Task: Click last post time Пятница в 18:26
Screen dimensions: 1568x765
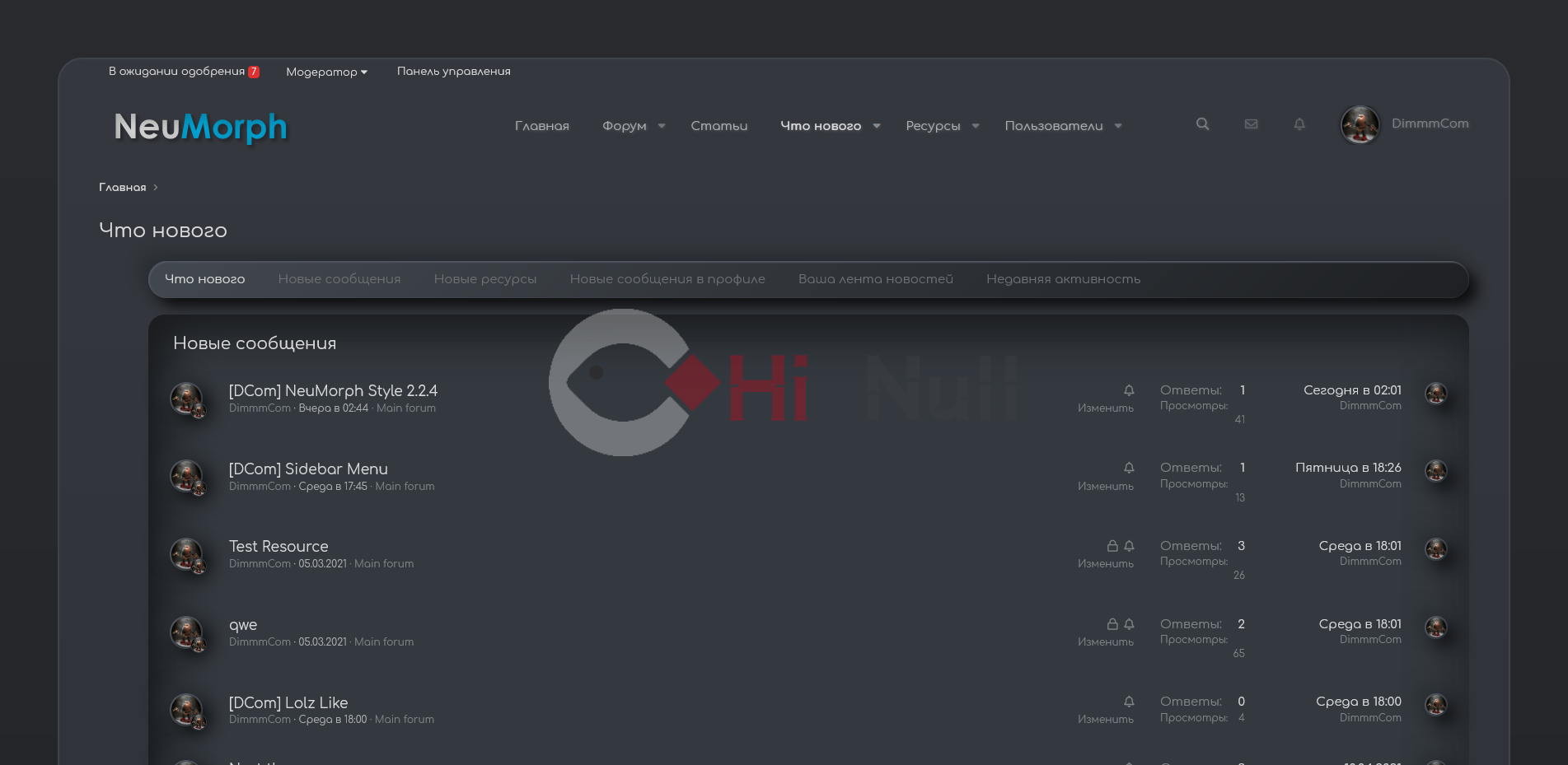Action: [x=1348, y=468]
